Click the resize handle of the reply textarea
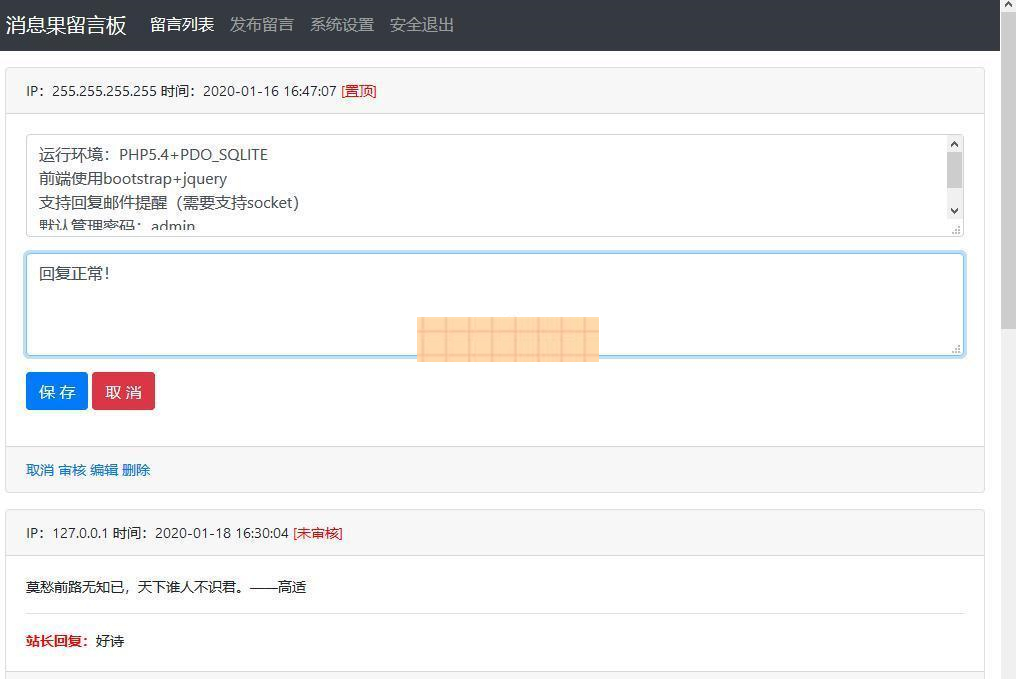Viewport: 1016px width, 679px height. [x=956, y=350]
